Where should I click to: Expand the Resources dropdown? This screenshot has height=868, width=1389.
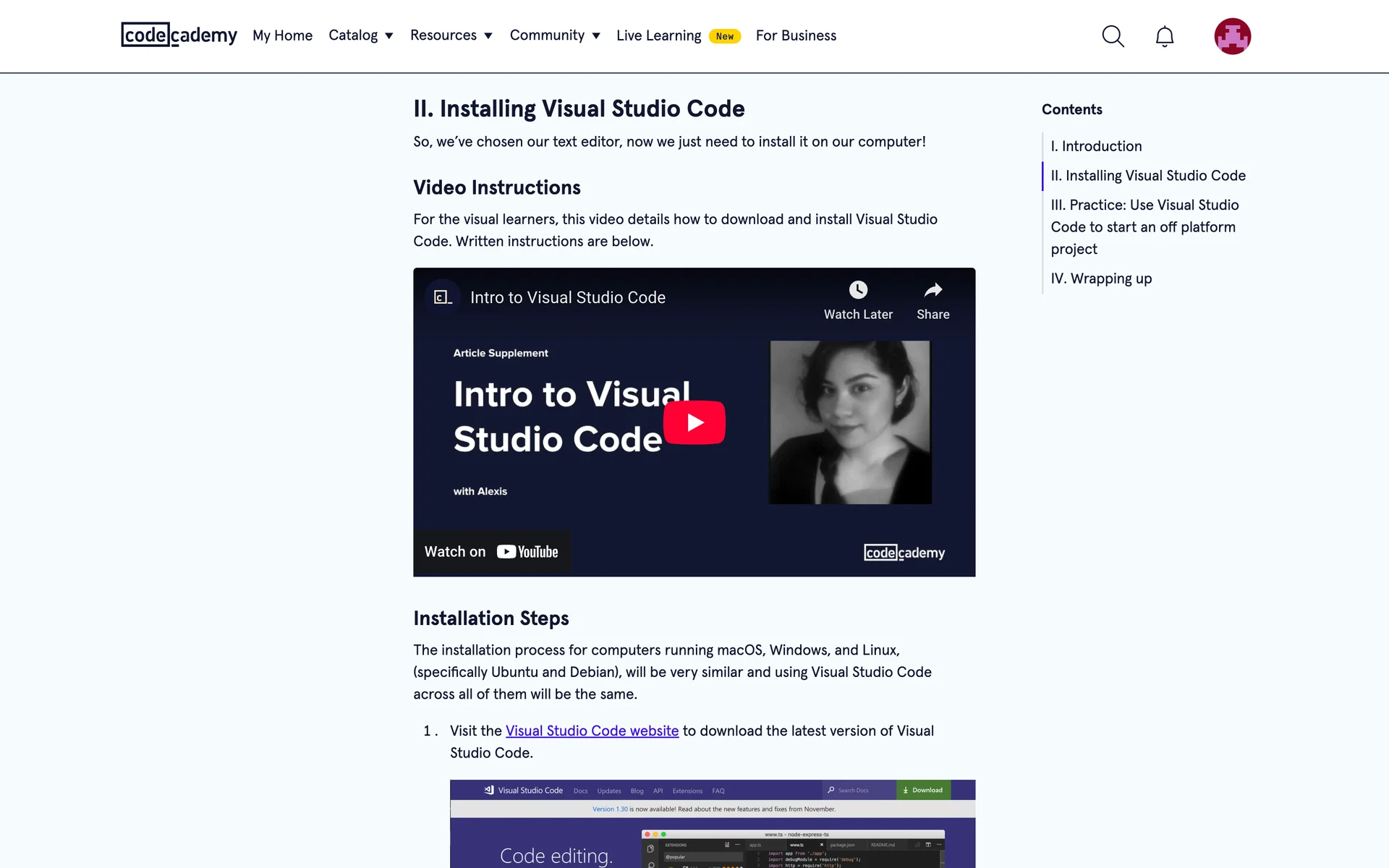(451, 35)
